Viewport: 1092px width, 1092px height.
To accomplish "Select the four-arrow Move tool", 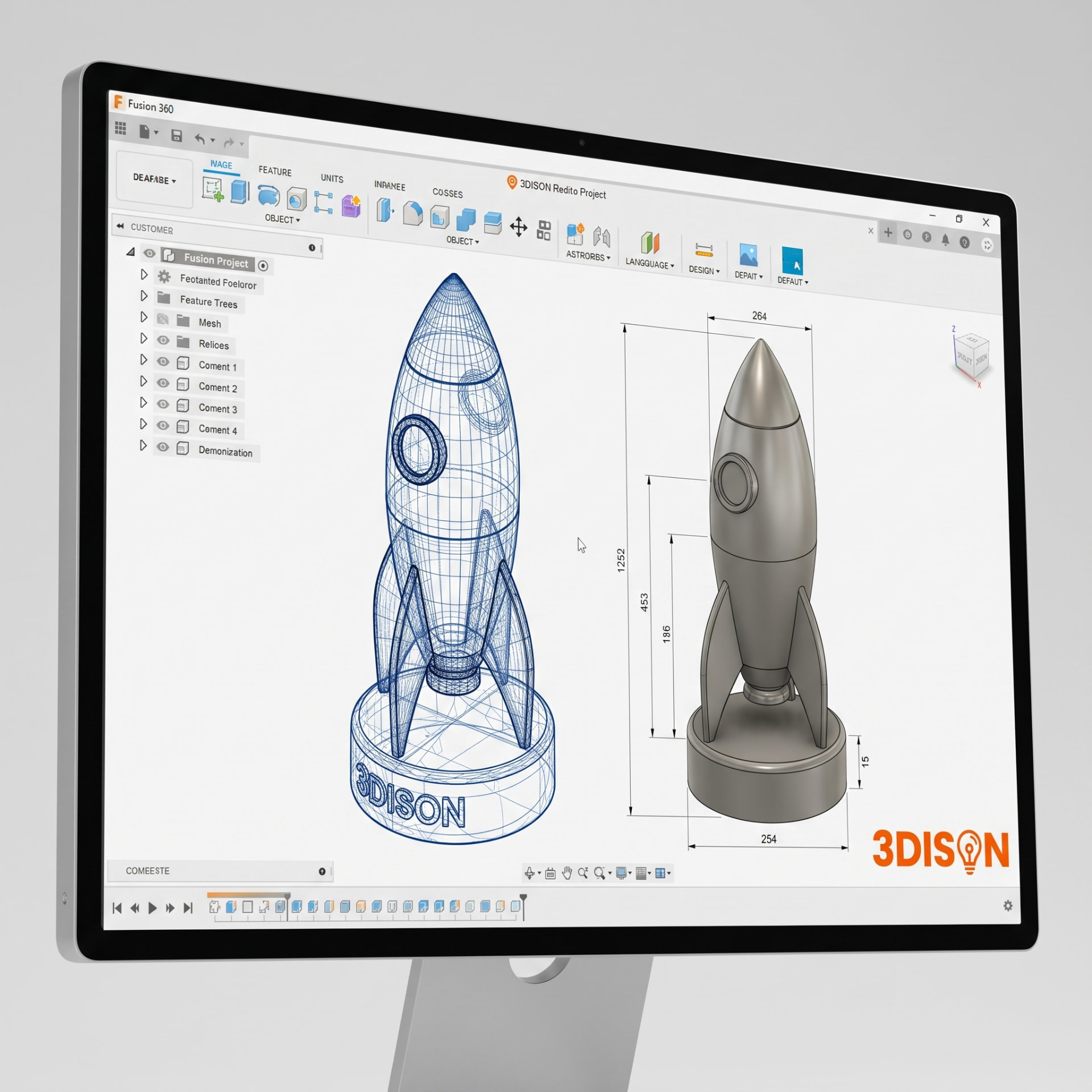I will (x=519, y=227).
